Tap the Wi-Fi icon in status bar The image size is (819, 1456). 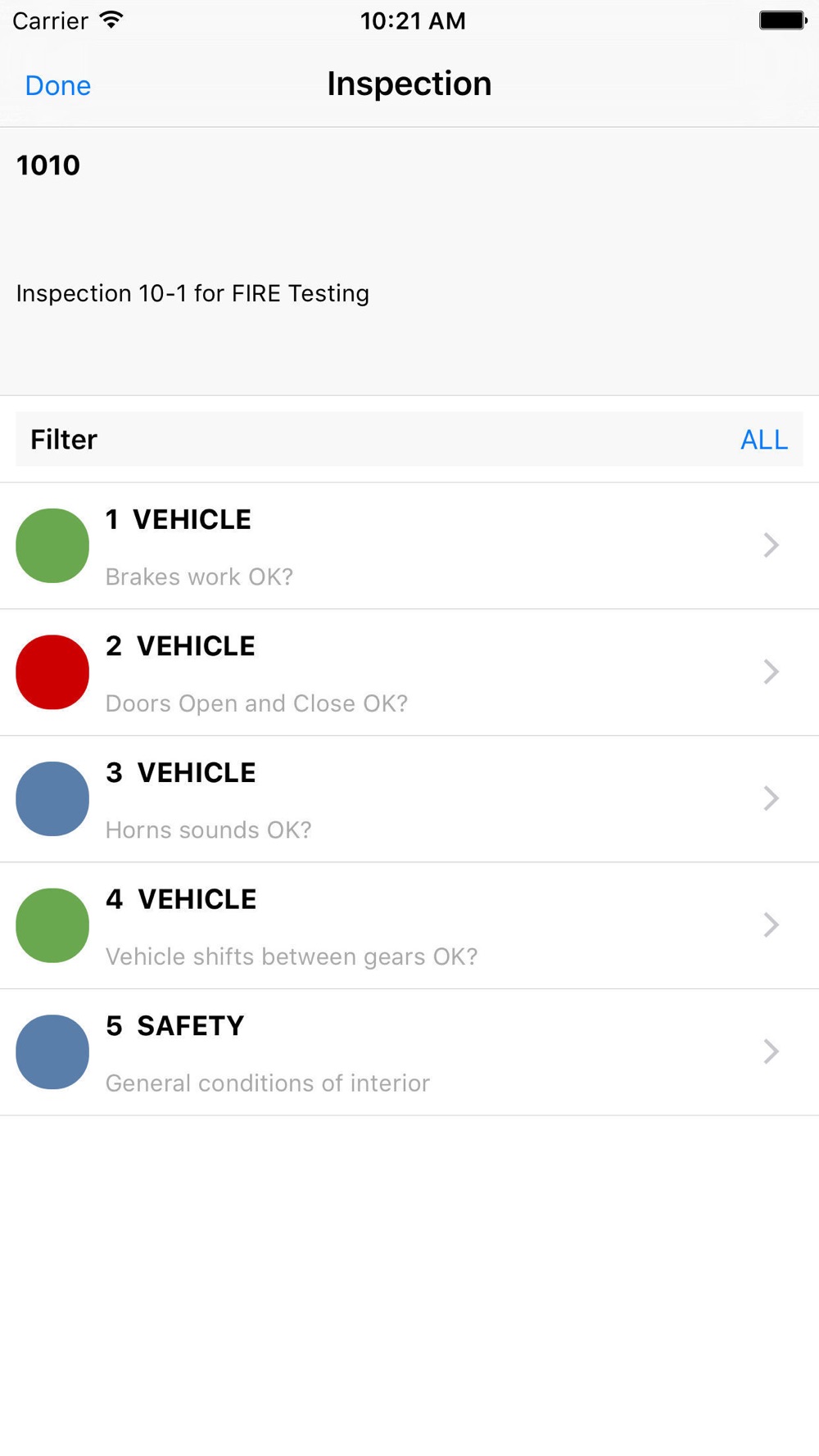click(x=111, y=20)
